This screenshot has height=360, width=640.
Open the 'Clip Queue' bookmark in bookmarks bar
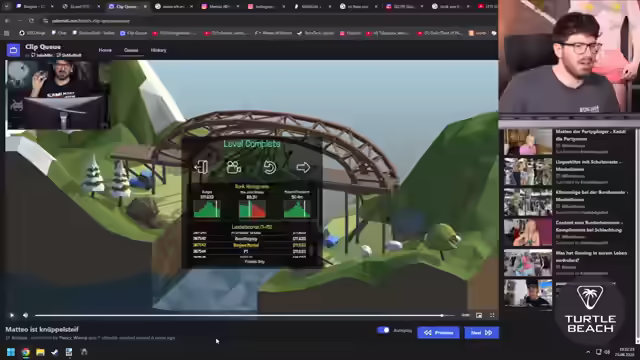[133, 33]
